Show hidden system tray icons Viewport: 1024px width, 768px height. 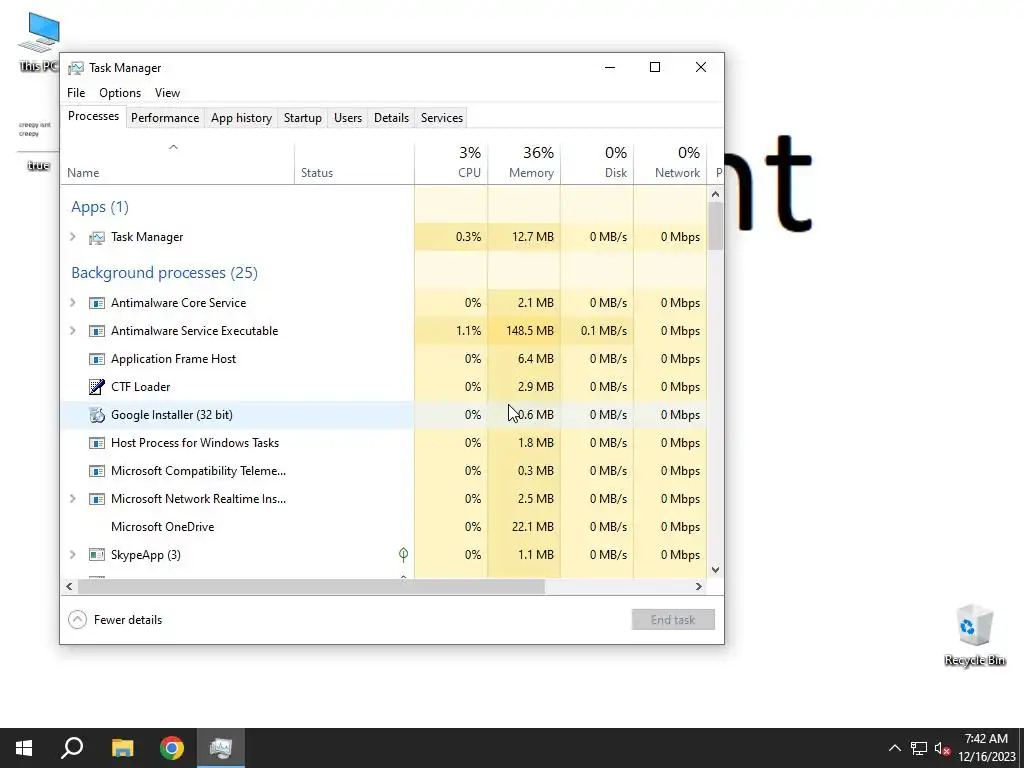click(895, 748)
